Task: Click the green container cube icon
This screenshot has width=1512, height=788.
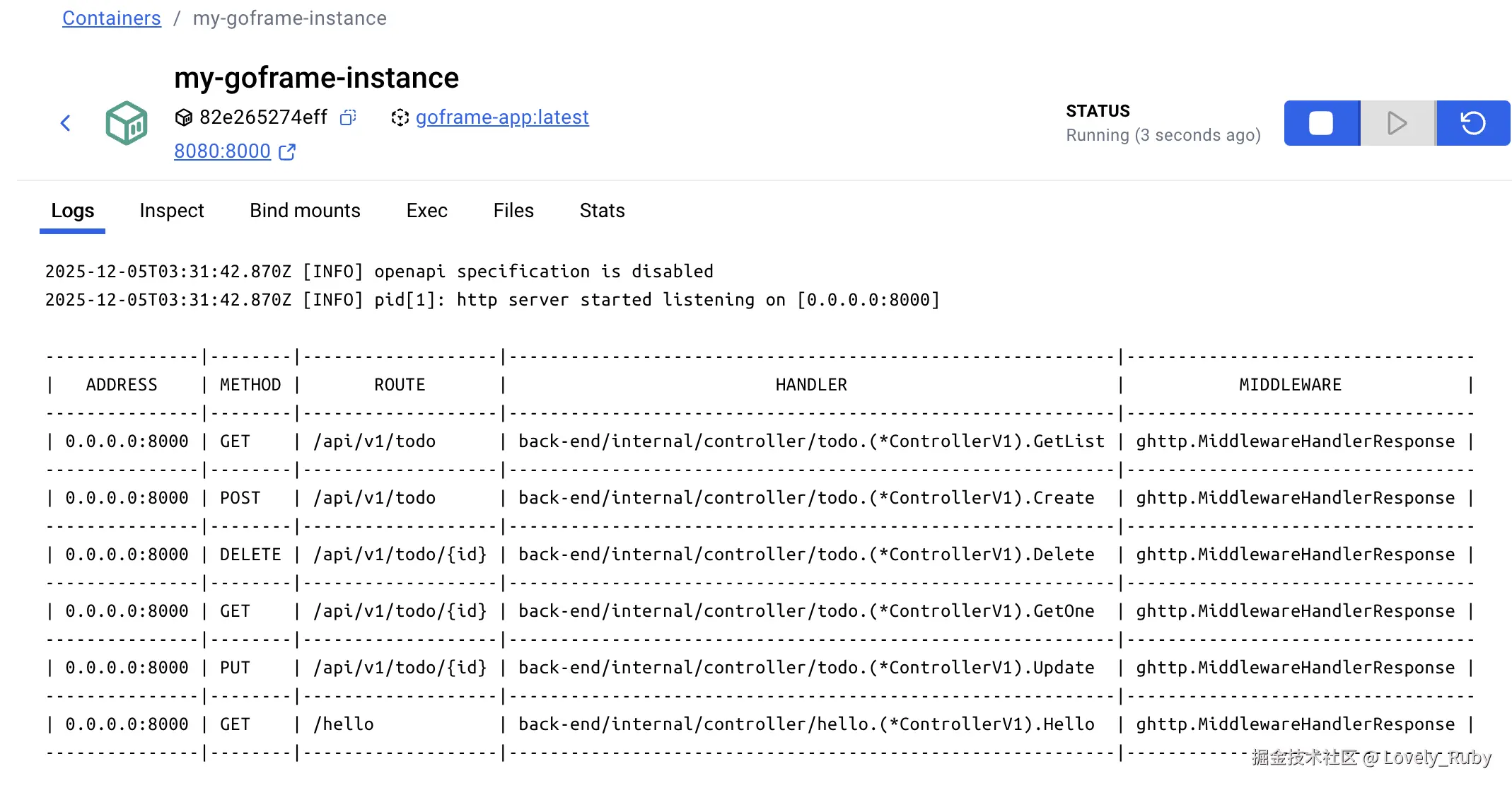Action: (x=127, y=123)
